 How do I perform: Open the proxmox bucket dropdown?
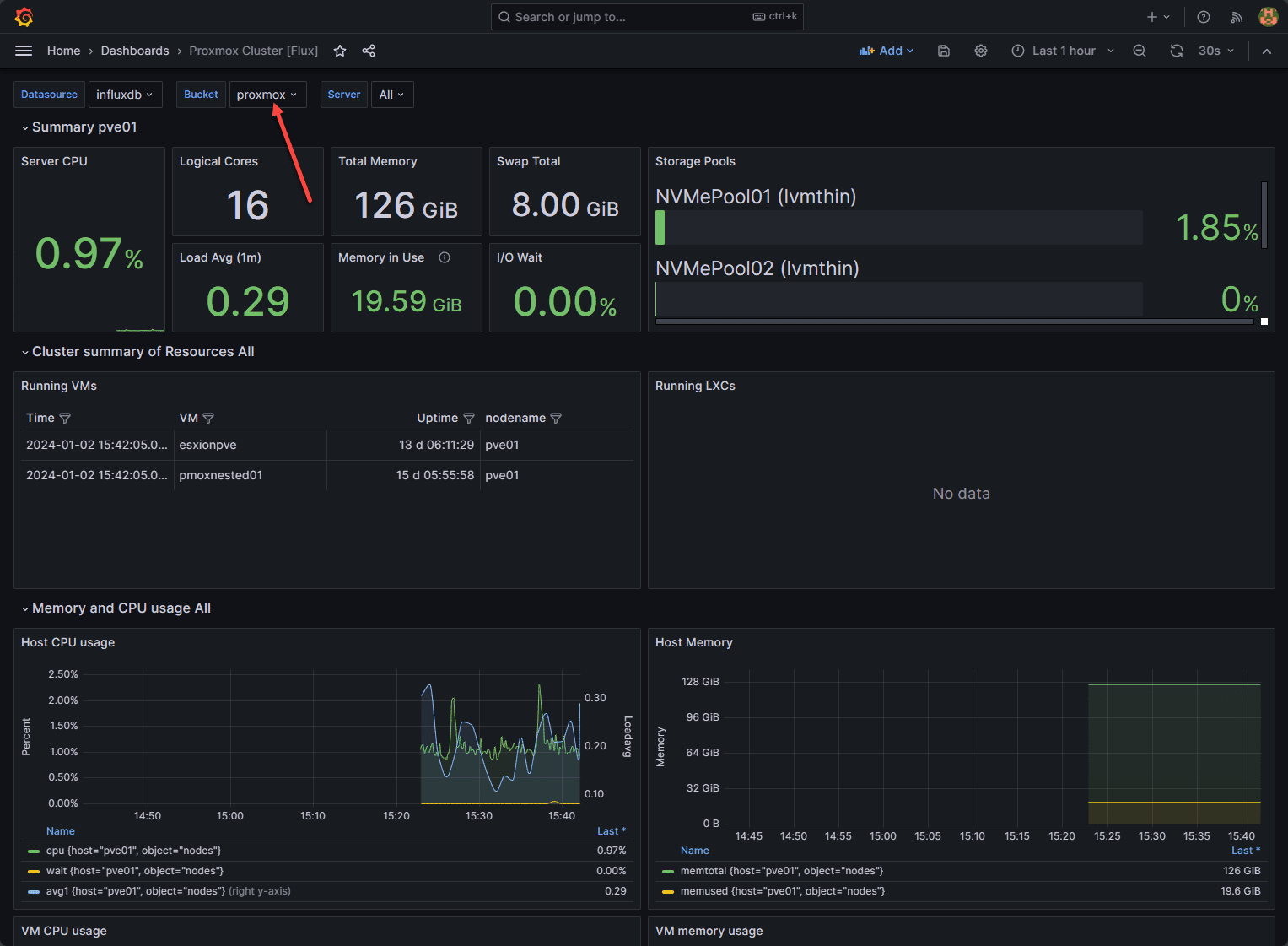pos(267,94)
